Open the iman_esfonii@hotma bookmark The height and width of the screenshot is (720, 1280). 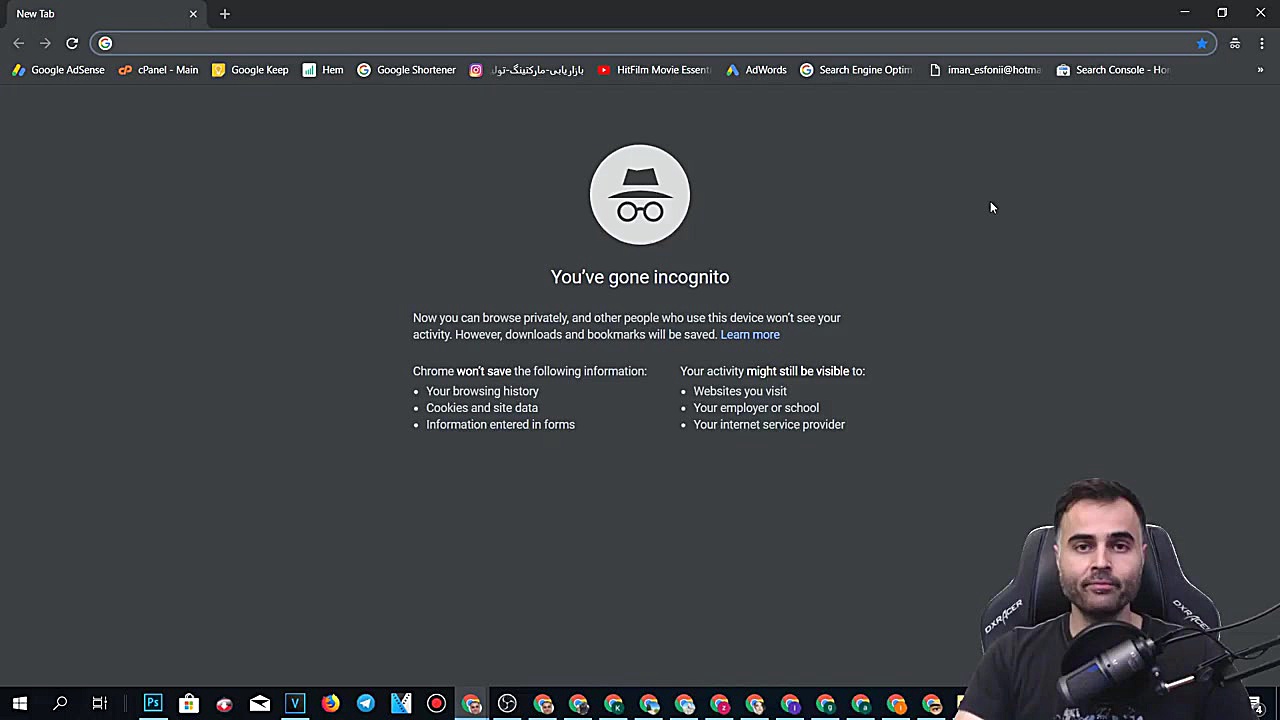click(985, 70)
